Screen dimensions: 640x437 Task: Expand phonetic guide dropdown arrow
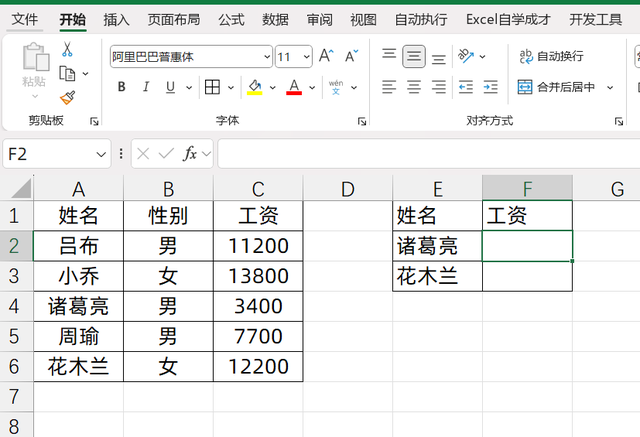pos(354,87)
